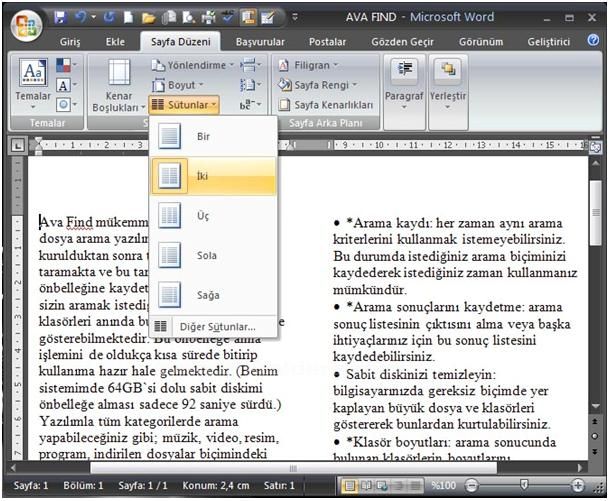Open the hyphenation dropdown icon
The height and width of the screenshot is (501, 609).
(251, 104)
